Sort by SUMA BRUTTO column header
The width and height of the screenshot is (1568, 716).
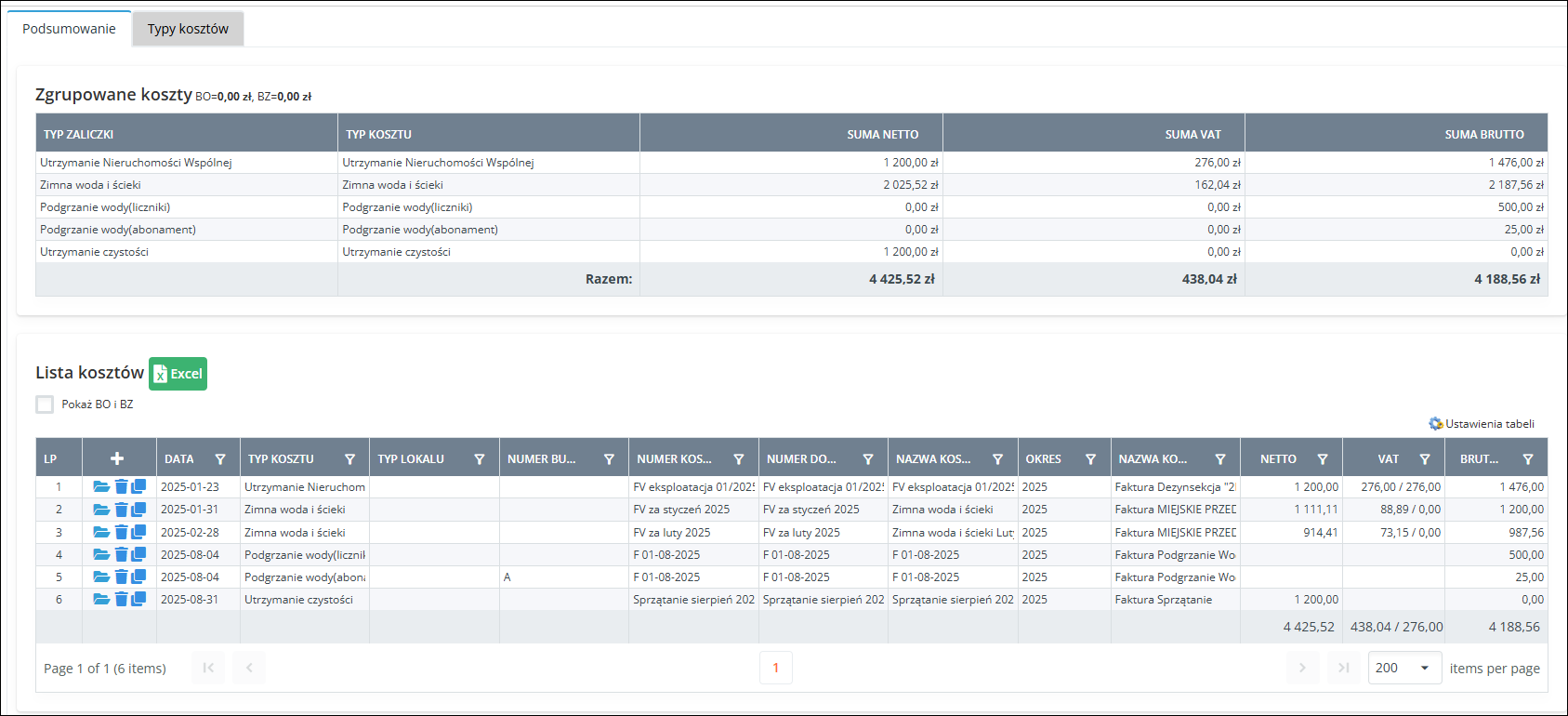(x=1483, y=134)
